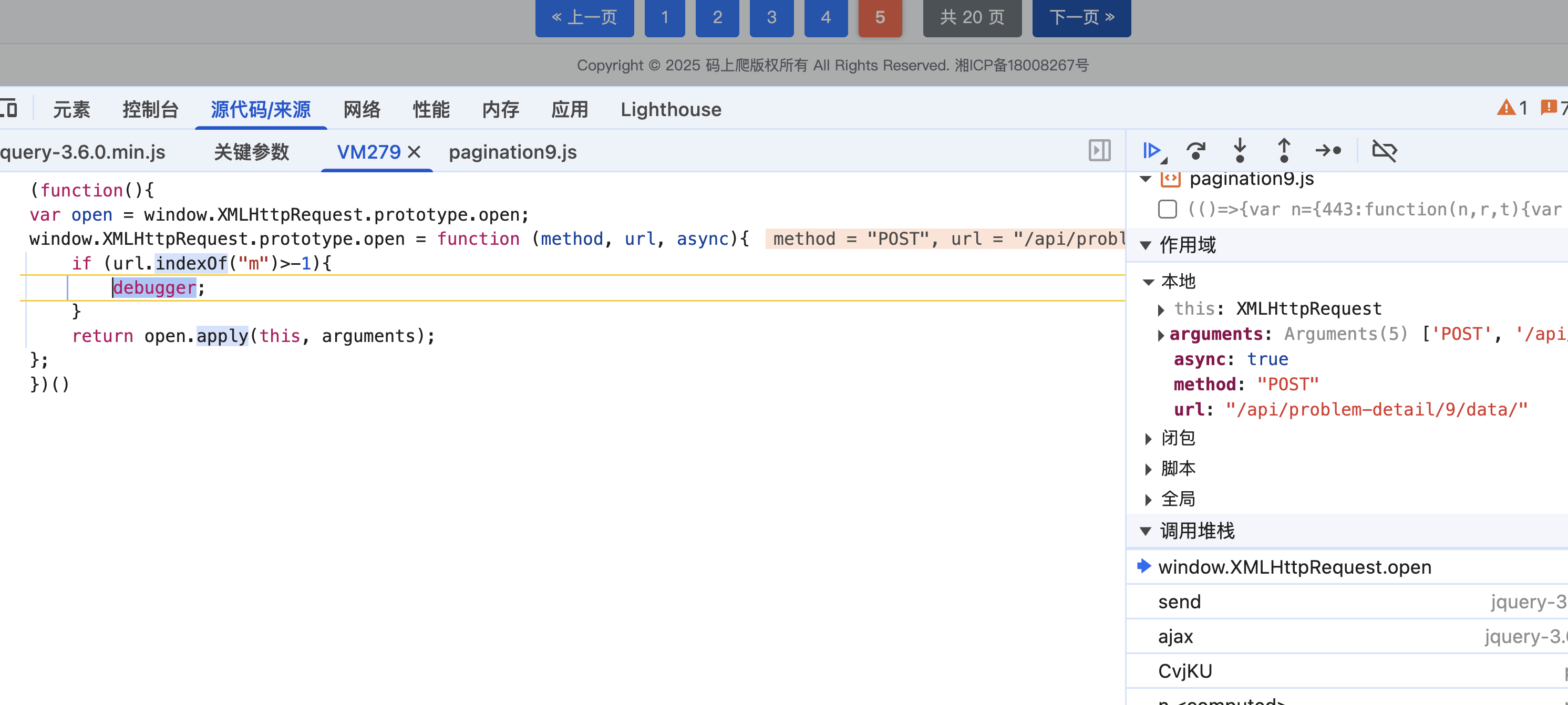Image resolution: width=1568 pixels, height=705 pixels.
Task: Close the VM279 file tab
Action: pos(415,151)
